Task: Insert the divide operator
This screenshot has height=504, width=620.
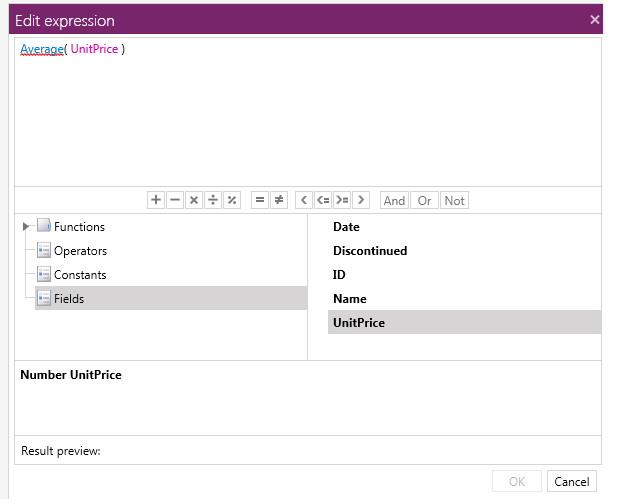Action: 213,200
